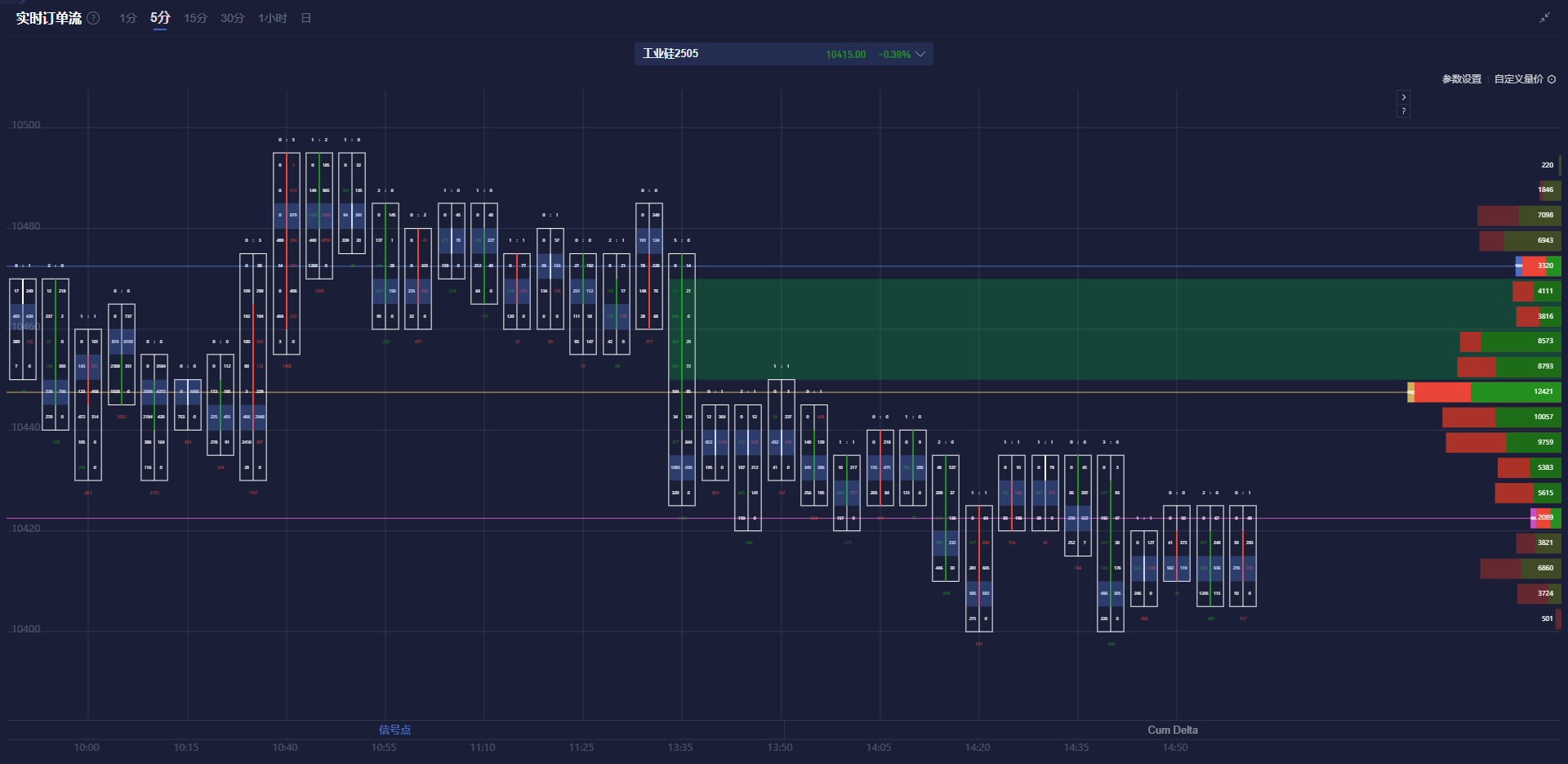Image resolution: width=1568 pixels, height=764 pixels.
Task: Click the help icon beside 实时订单流
Action: [x=94, y=18]
